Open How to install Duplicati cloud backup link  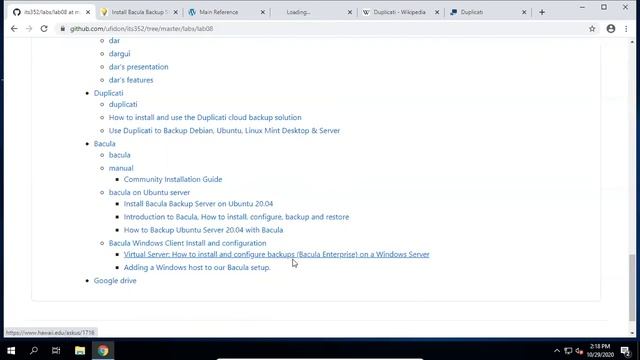click(x=205, y=117)
